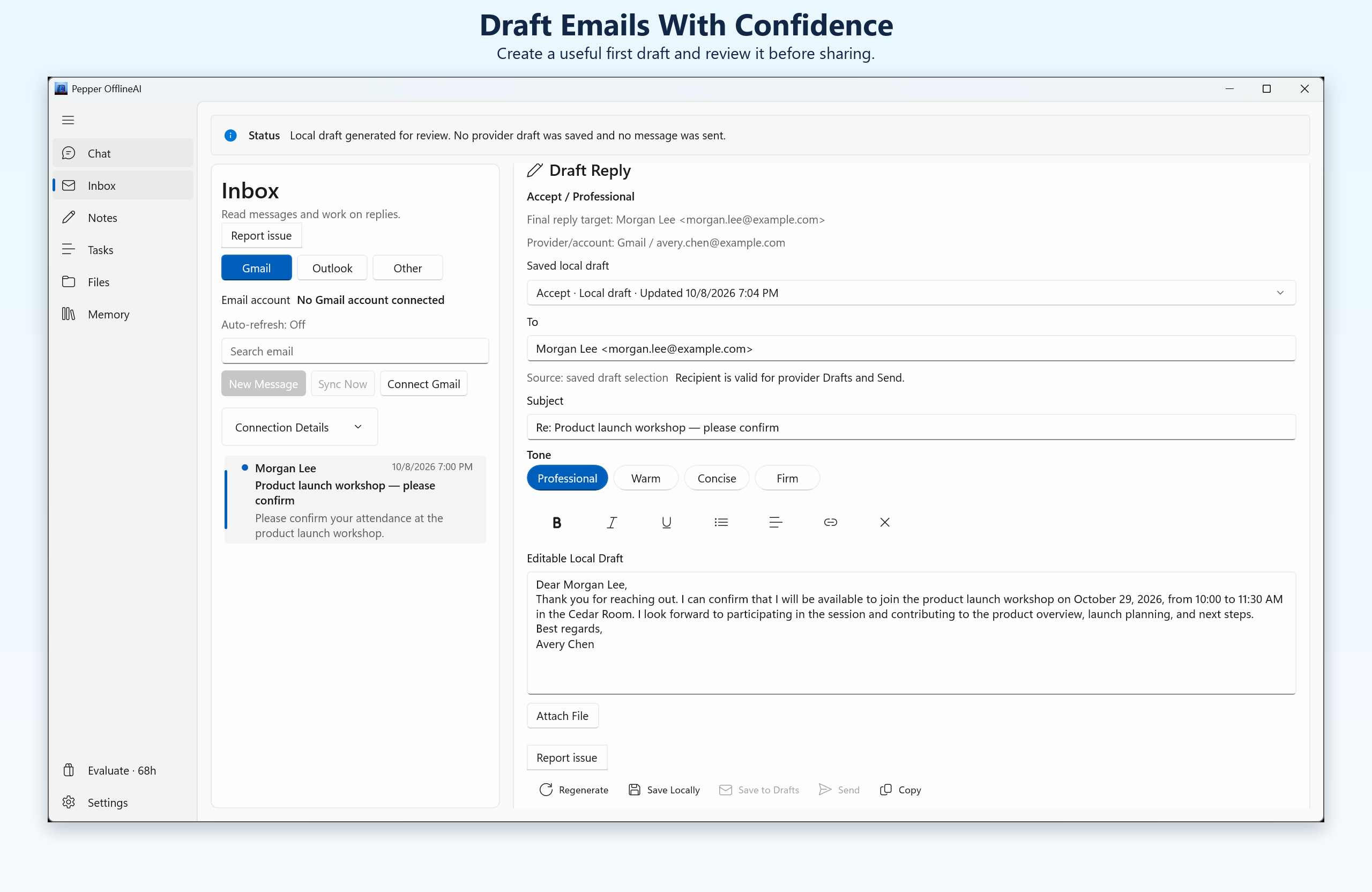1372x892 pixels.
Task: Select the Inbox sidebar item
Action: tap(123, 185)
